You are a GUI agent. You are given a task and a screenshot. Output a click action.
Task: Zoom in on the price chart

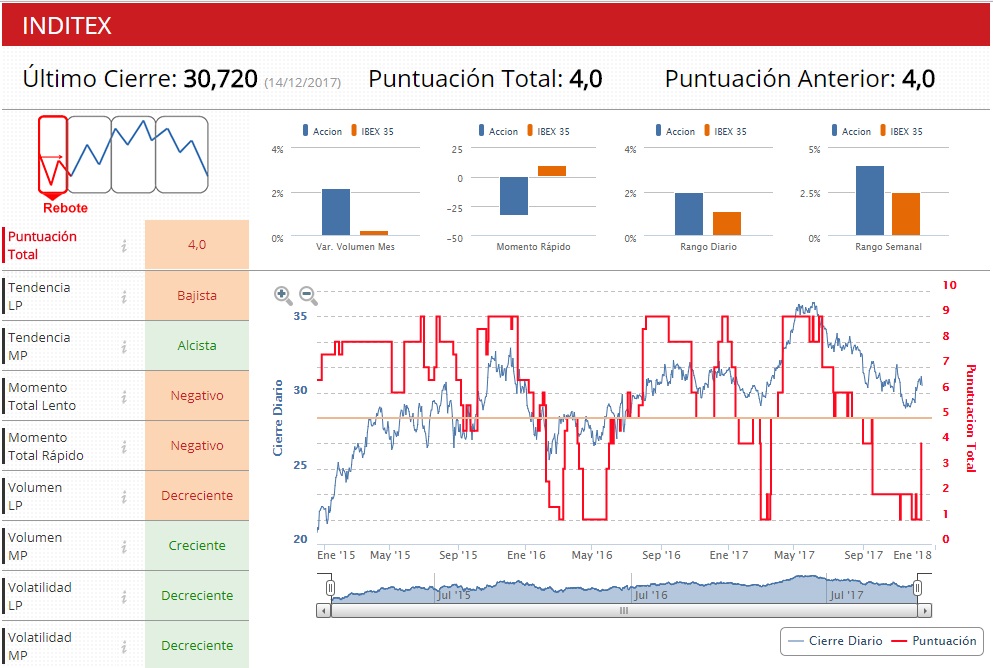(x=282, y=294)
